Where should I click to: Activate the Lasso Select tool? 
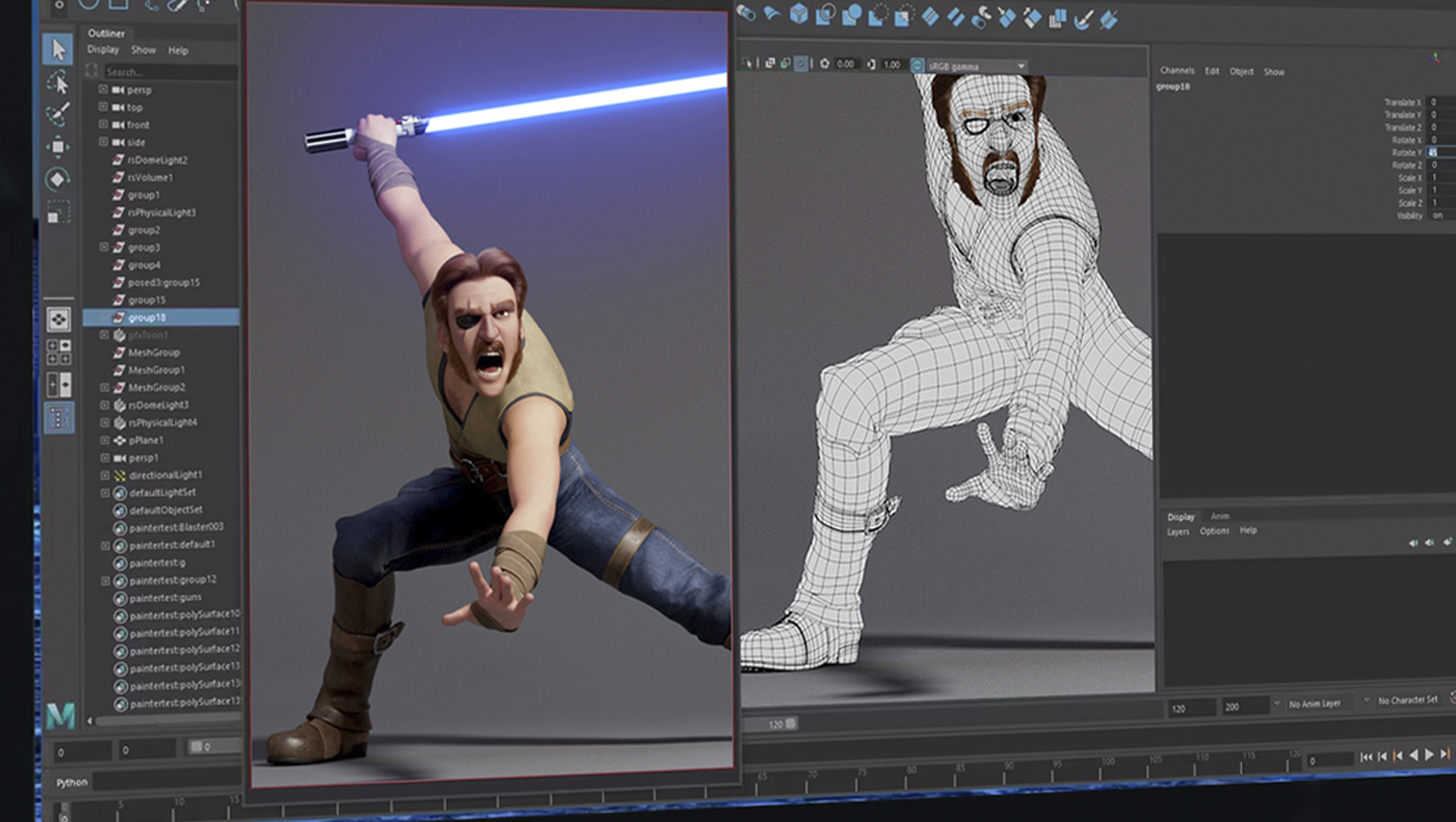59,82
